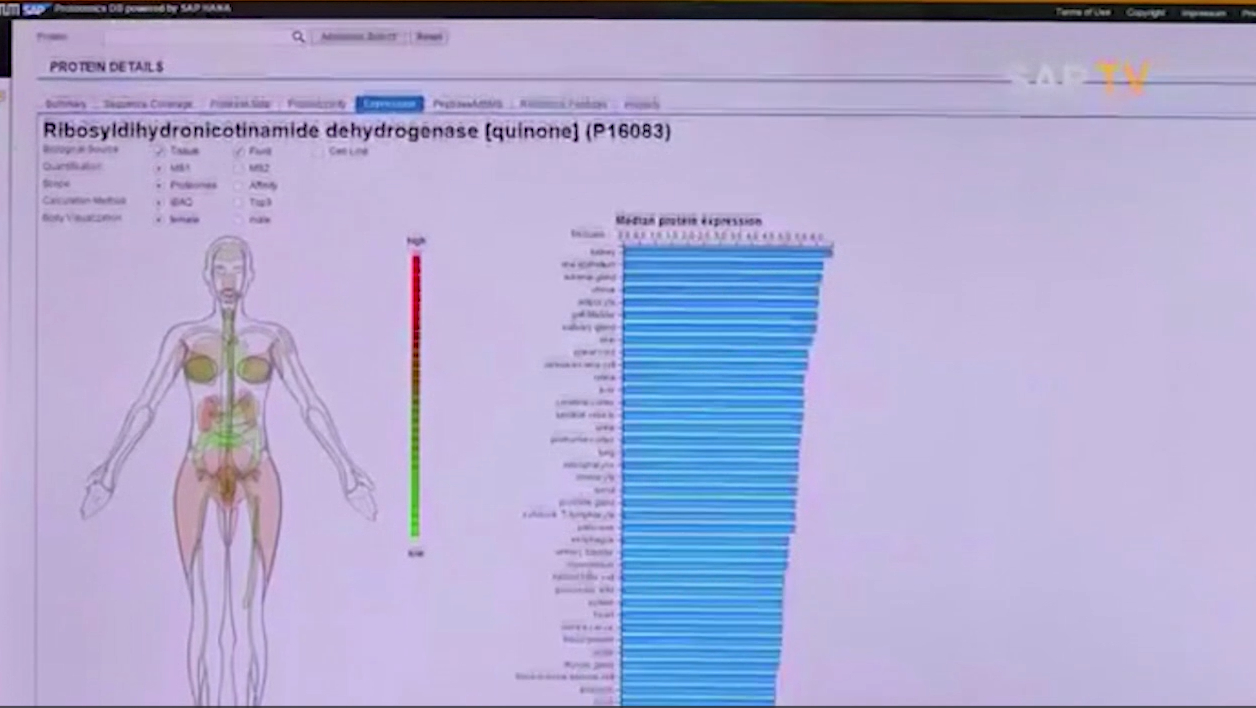This screenshot has height=708, width=1256.
Task: Click the Advanced Search button
Action: pyautogui.click(x=358, y=37)
